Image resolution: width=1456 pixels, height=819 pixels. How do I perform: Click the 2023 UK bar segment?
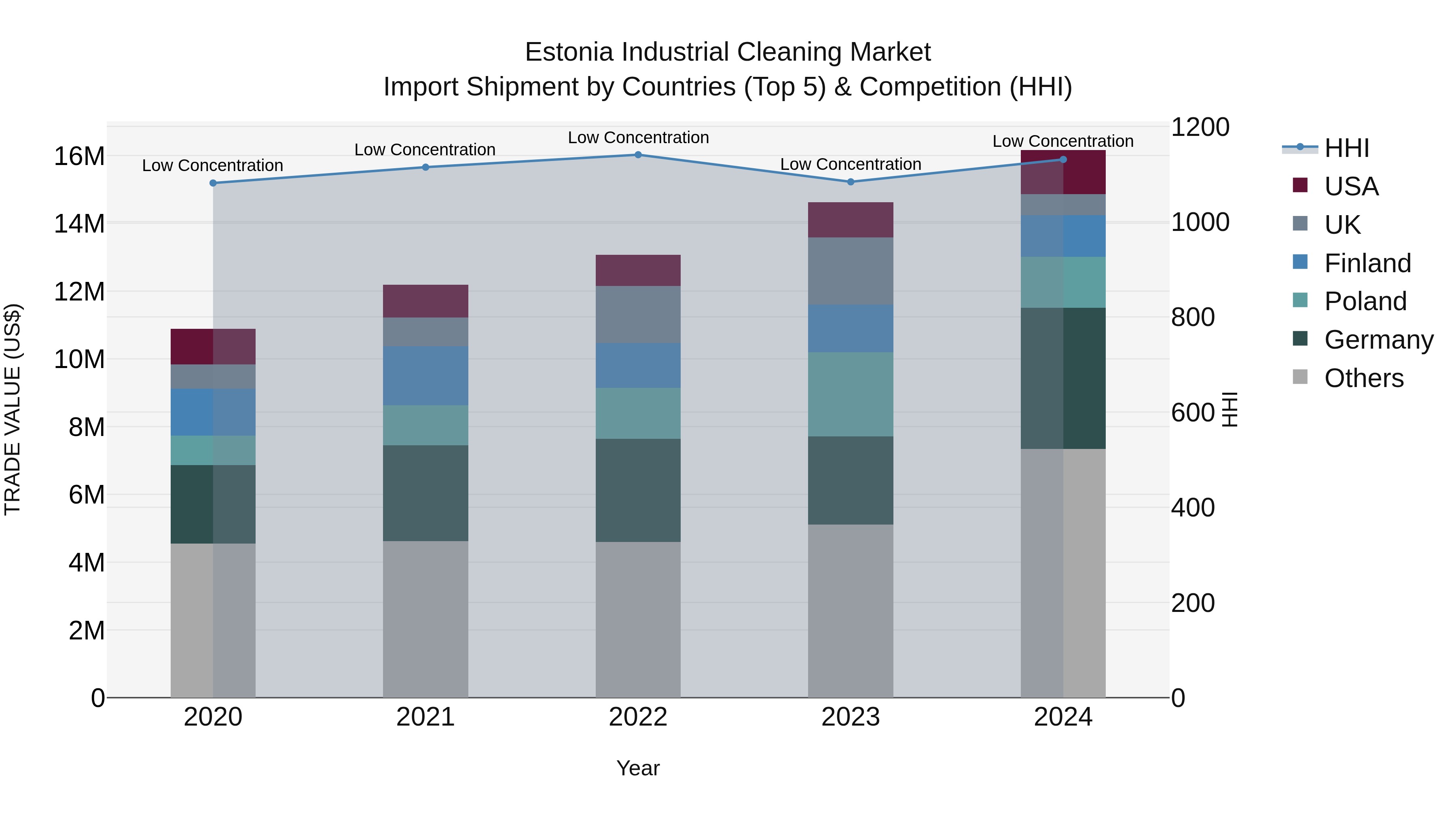coord(851,271)
